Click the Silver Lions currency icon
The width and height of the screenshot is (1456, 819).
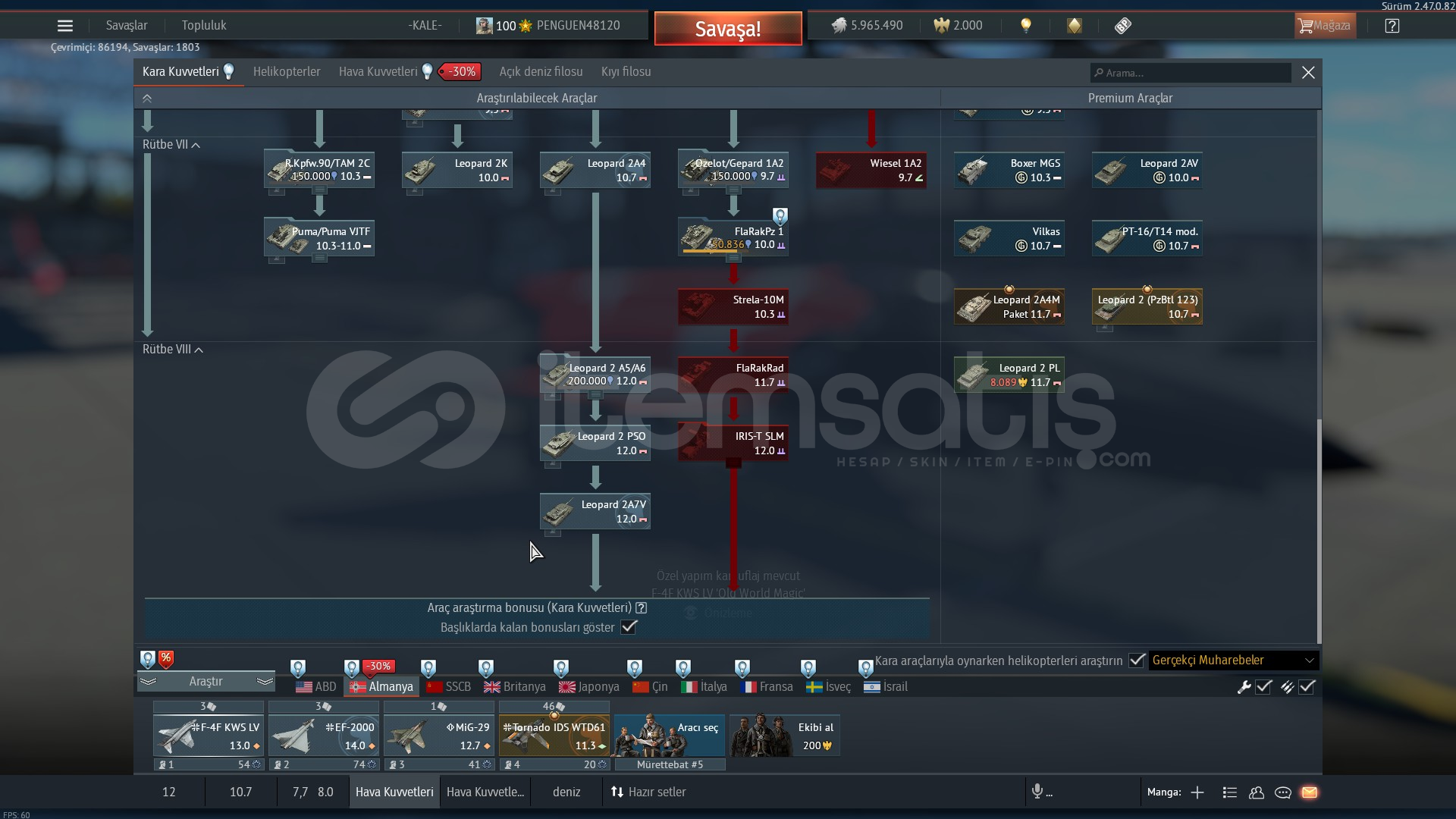(x=839, y=26)
